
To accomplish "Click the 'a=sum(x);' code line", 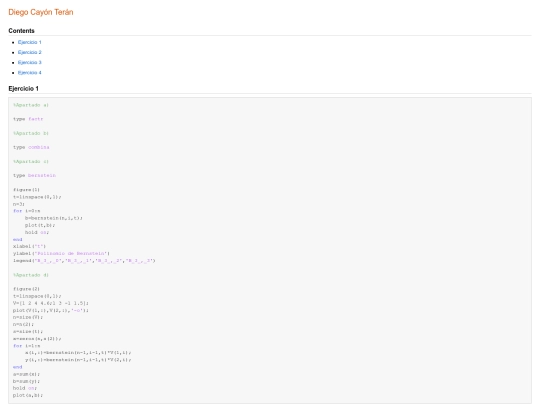I will [x=26, y=374].
